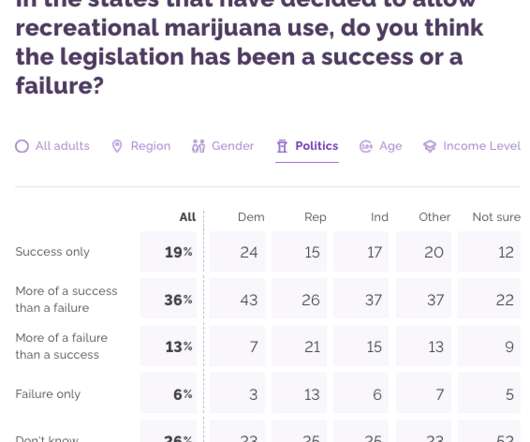The image size is (530, 442).
Task: Show the Income Level breakdown
Action: pos(472,146)
